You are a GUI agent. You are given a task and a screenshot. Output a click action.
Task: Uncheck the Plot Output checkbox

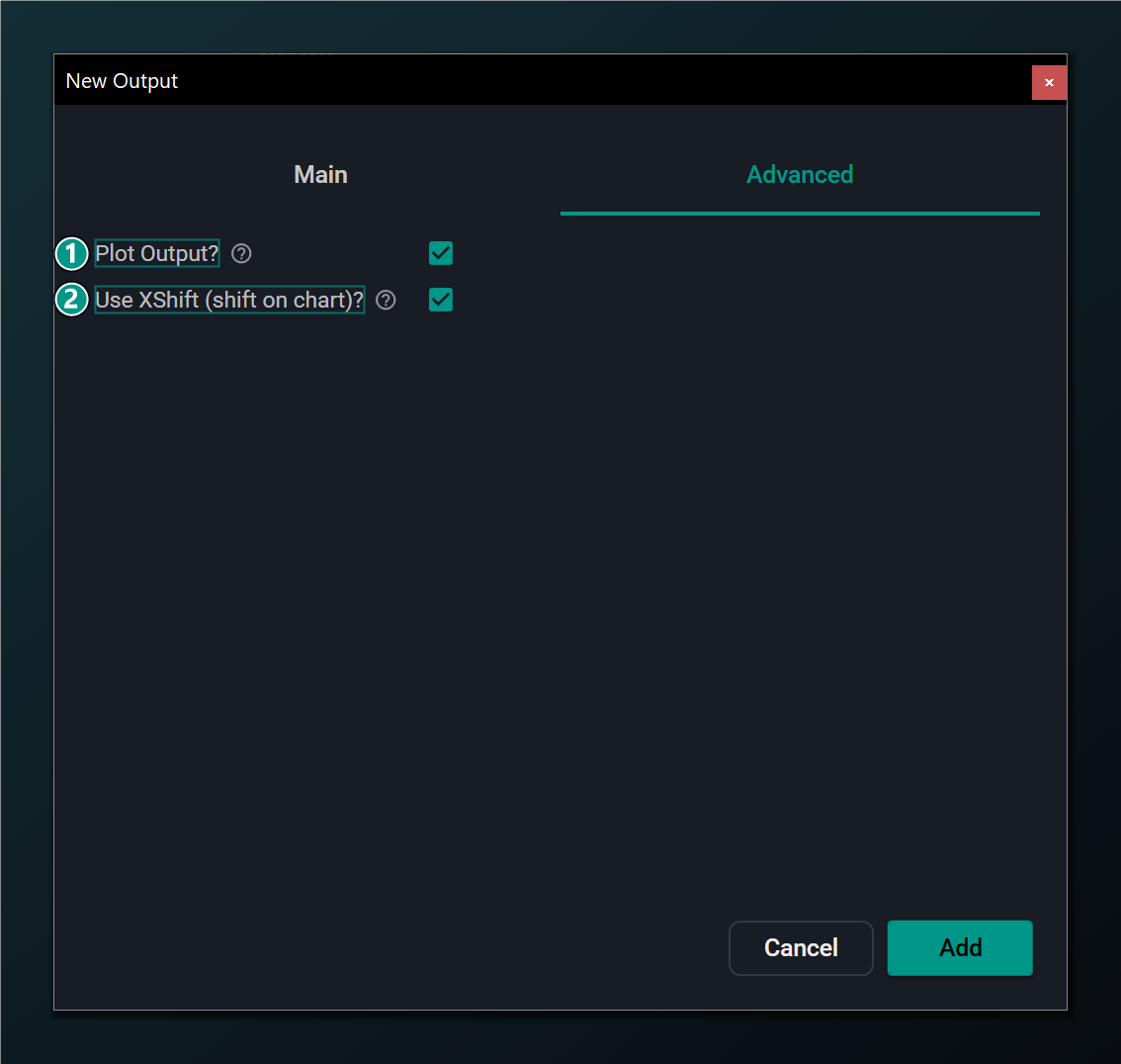(x=441, y=253)
